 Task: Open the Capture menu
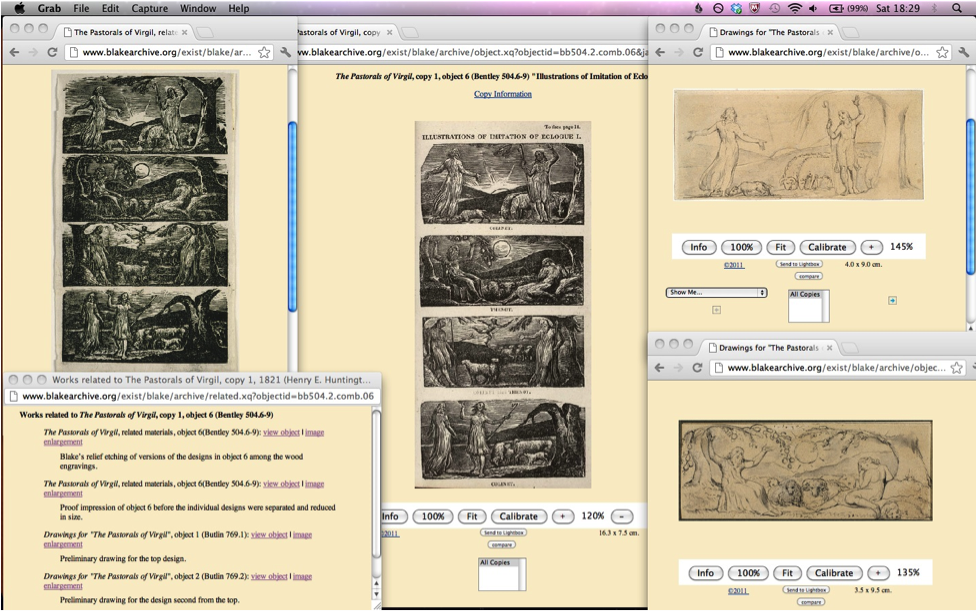pyautogui.click(x=150, y=8)
